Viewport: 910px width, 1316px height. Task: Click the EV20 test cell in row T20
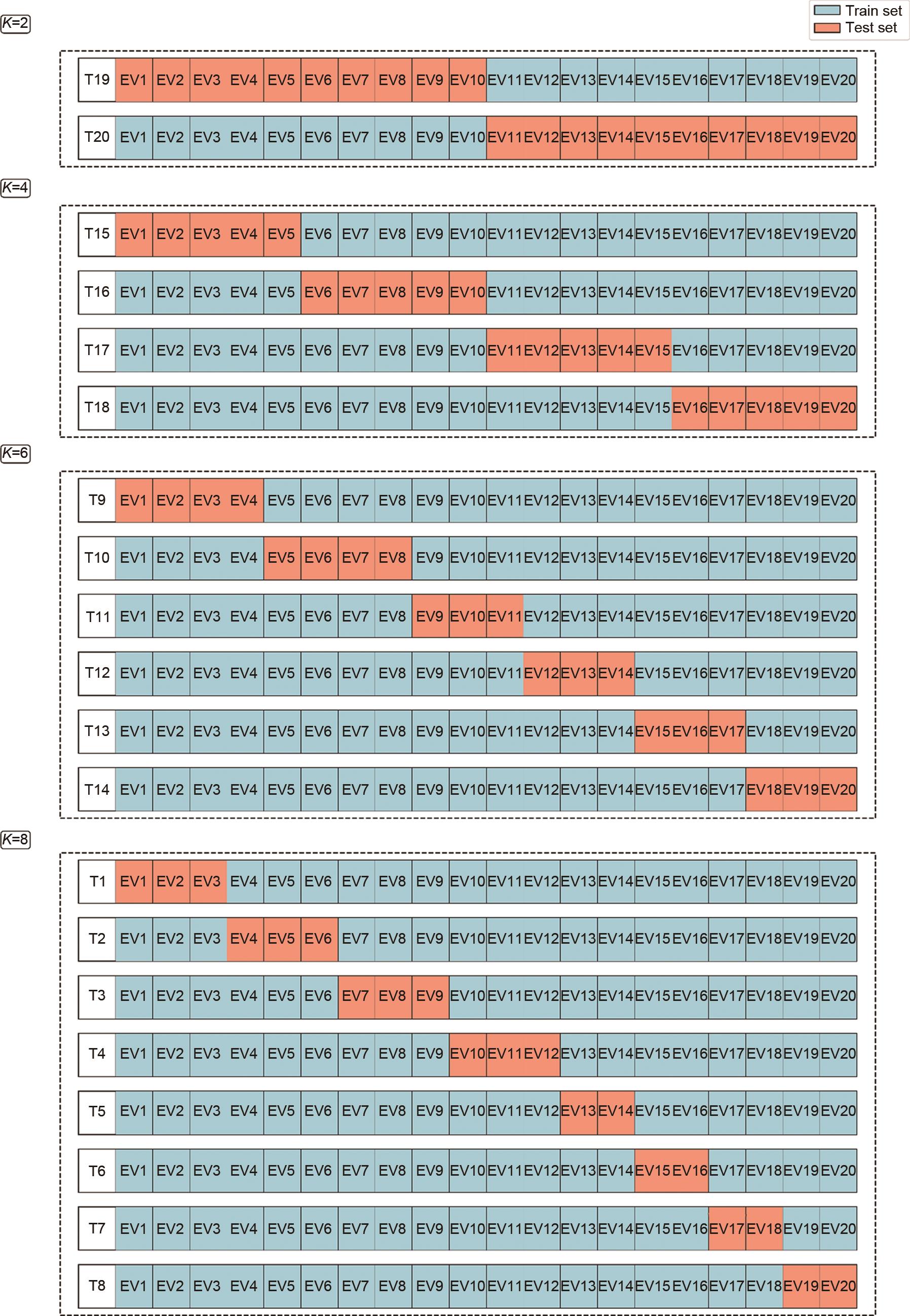838,137
